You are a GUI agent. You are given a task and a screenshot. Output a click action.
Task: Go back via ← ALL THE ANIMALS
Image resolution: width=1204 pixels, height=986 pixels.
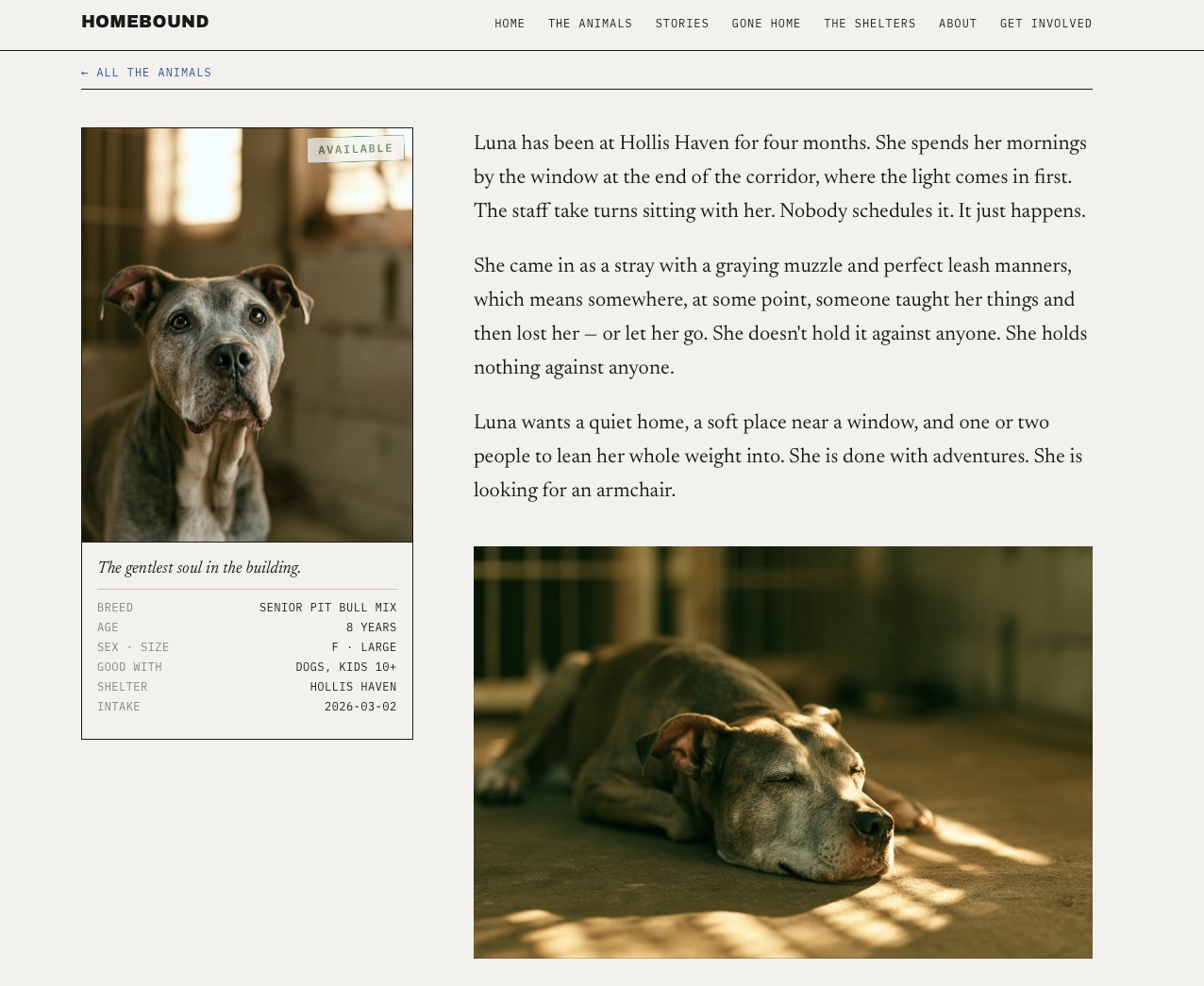pos(146,73)
